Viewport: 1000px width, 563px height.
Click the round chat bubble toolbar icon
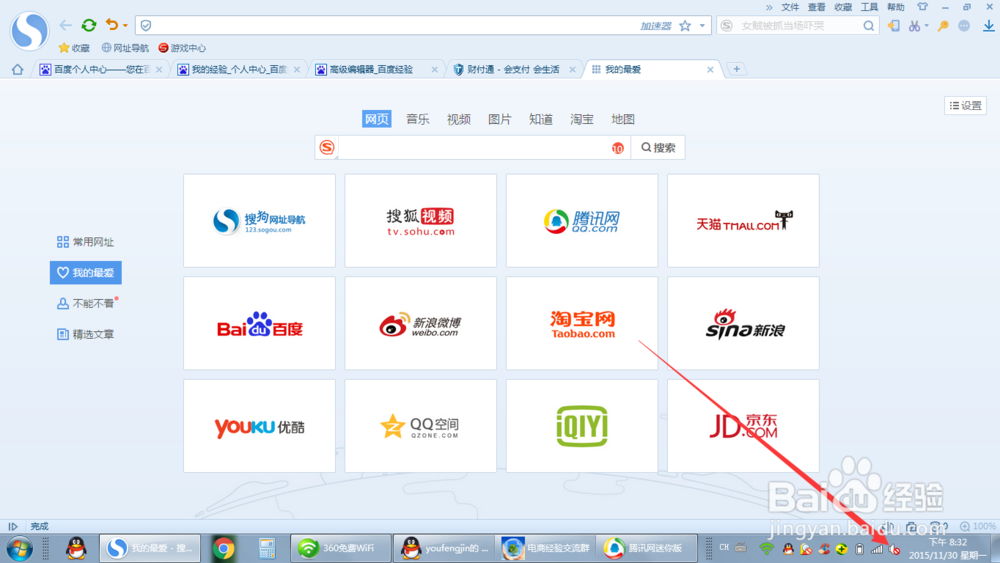[x=964, y=26]
